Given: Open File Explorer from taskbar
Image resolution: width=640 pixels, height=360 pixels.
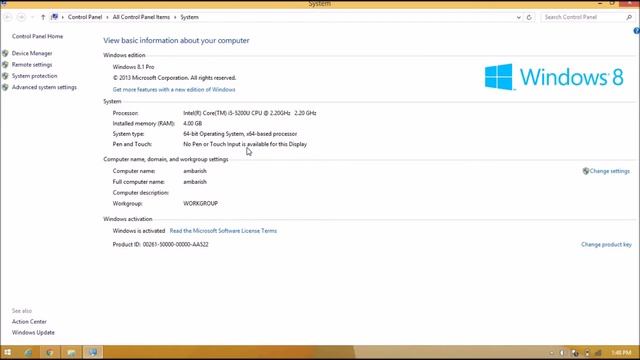Looking at the screenshot, I should coord(71,352).
